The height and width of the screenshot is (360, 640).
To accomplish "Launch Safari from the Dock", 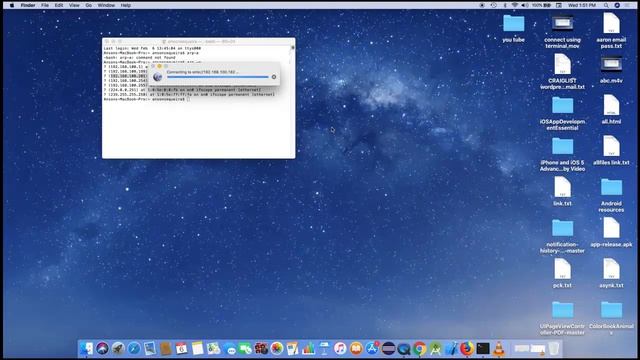I will click(x=134, y=349).
